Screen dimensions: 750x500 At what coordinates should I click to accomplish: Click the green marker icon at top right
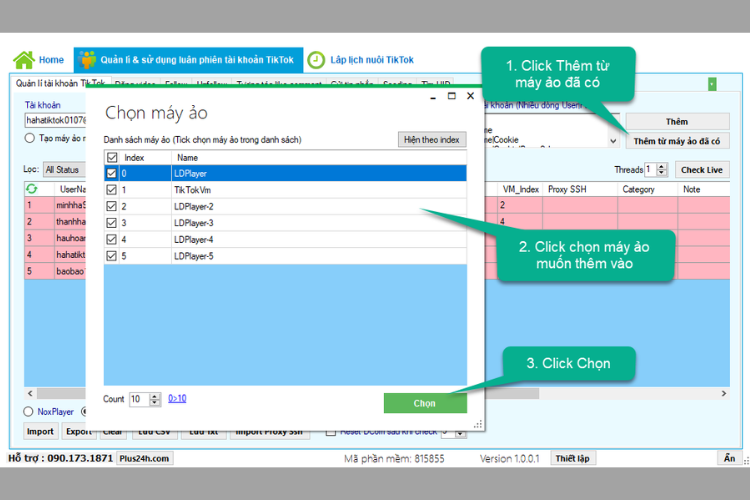click(712, 84)
